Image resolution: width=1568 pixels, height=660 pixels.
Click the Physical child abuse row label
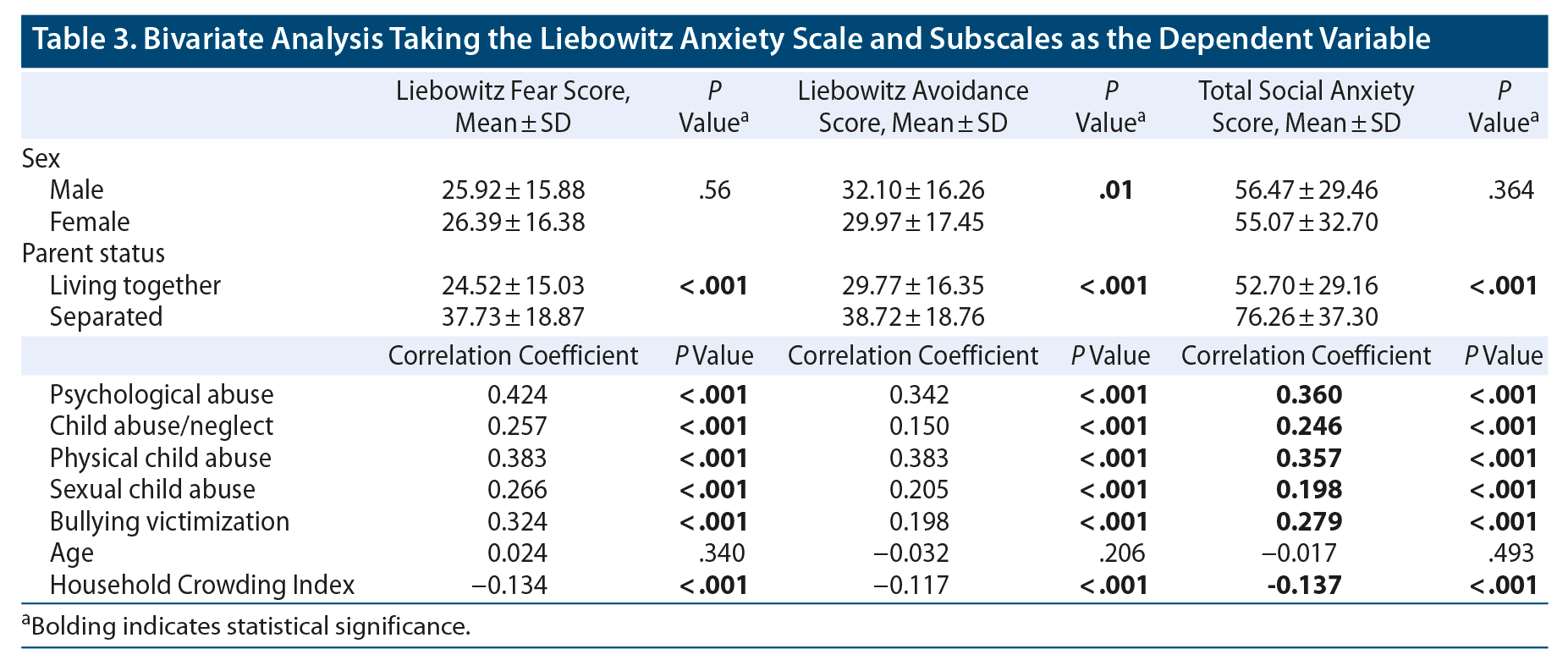160,458
